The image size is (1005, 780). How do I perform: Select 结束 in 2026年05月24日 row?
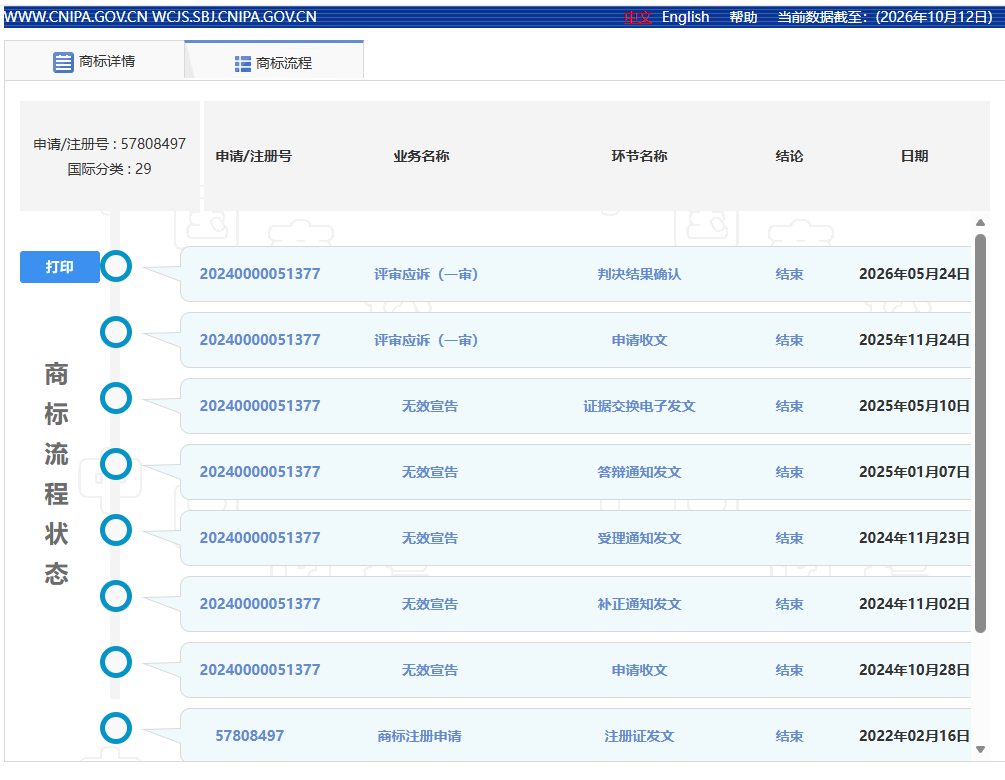(789, 274)
